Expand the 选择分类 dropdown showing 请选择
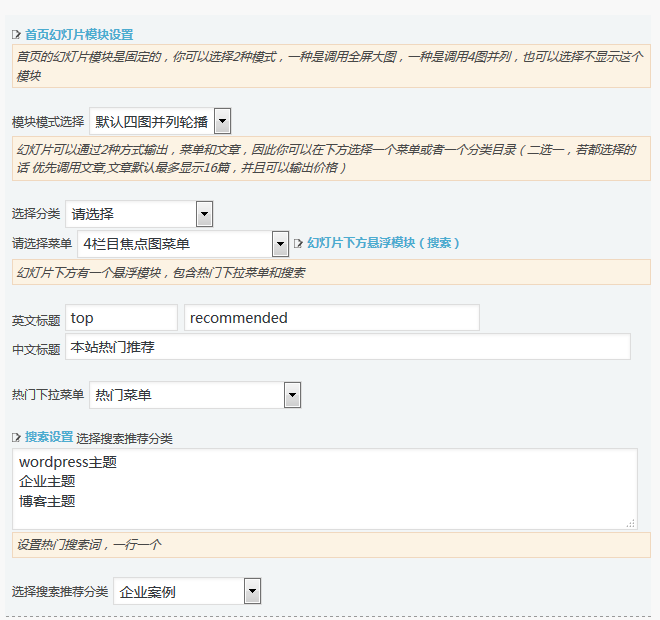Image resolution: width=660 pixels, height=620 pixels. 139,214
